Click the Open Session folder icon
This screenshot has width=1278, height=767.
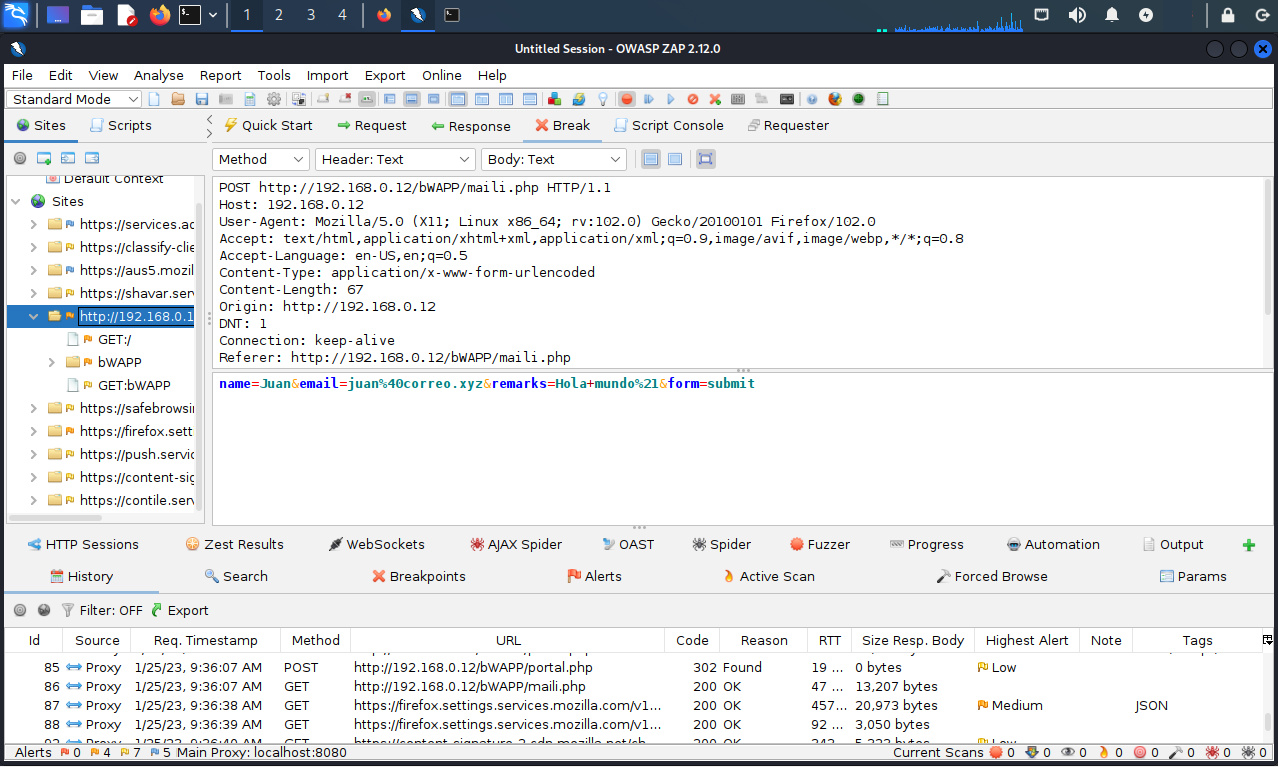pyautogui.click(x=178, y=99)
